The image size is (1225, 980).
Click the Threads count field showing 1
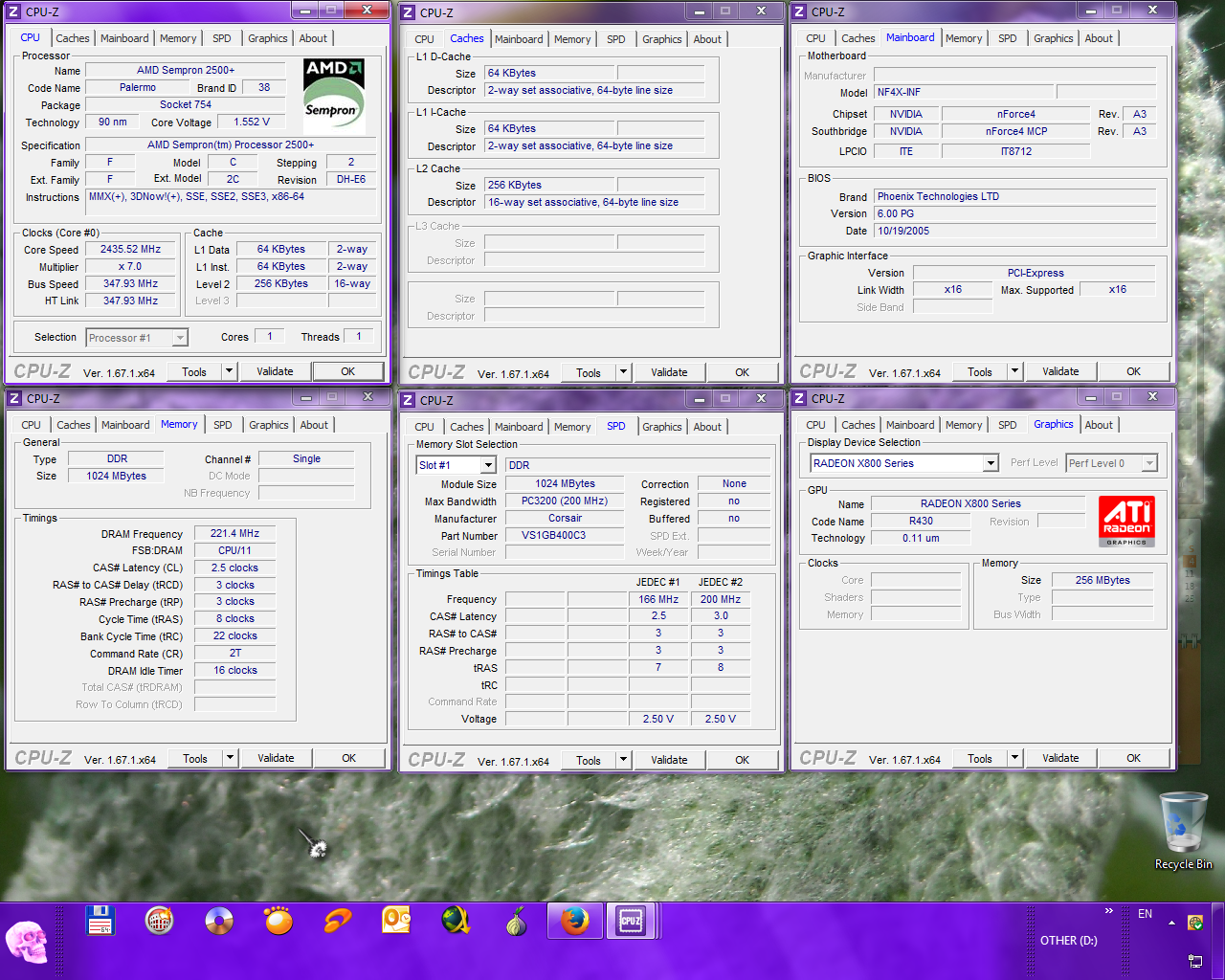[x=359, y=336]
